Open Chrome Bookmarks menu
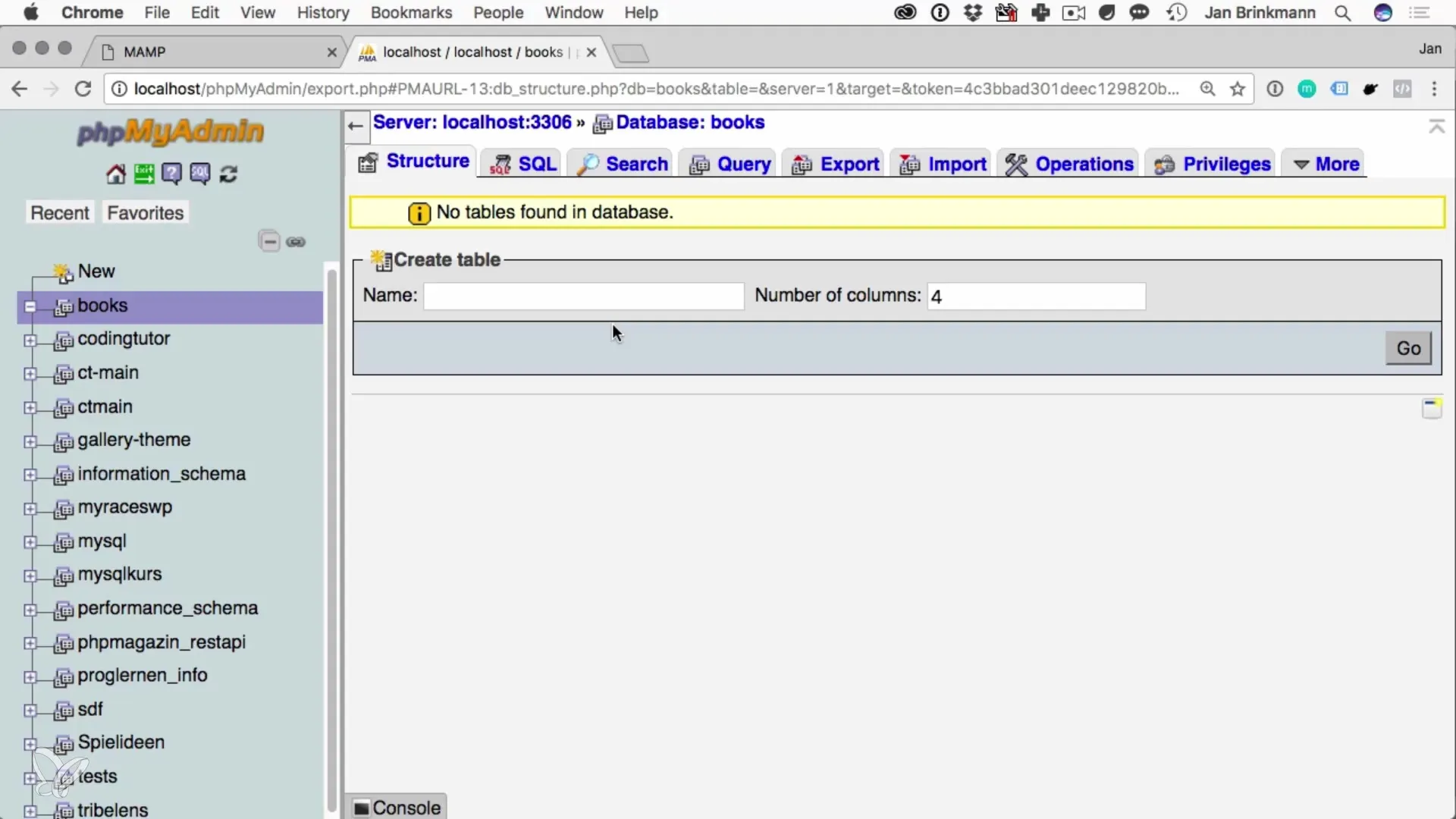This screenshot has height=819, width=1456. coord(411,13)
